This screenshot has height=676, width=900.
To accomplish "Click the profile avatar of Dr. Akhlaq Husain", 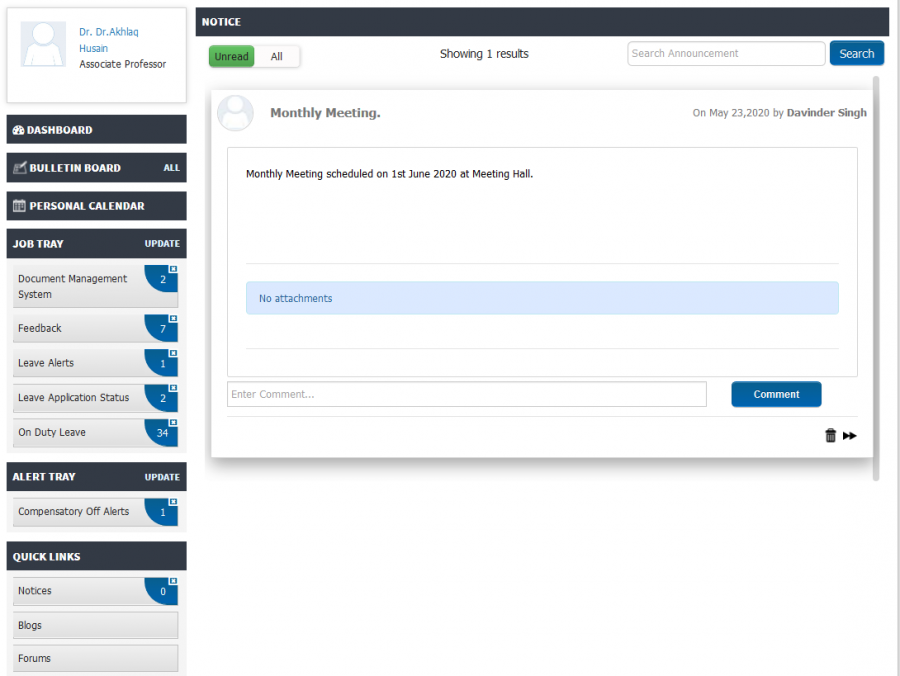I will click(x=43, y=45).
